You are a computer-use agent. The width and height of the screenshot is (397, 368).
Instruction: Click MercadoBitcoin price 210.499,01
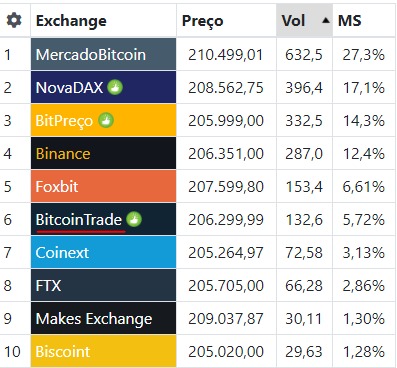[226, 55]
